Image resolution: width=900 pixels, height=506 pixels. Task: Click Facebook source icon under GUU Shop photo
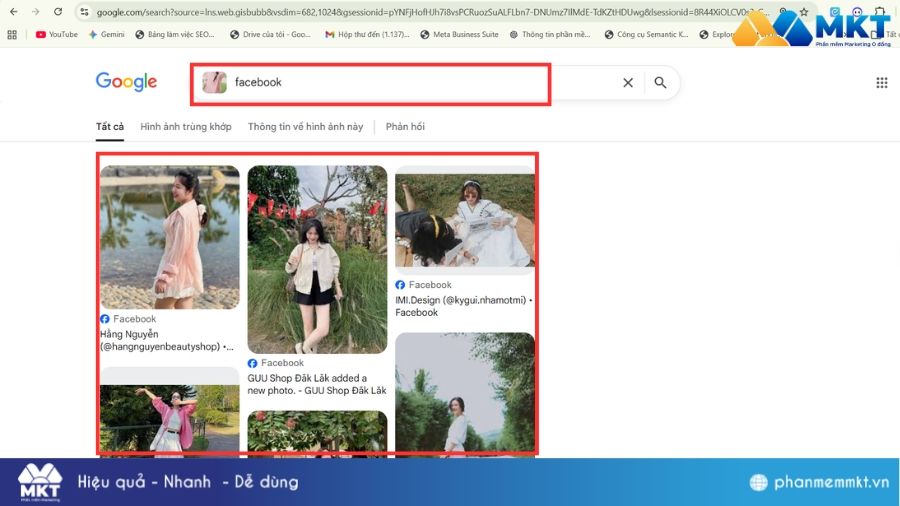[x=252, y=363]
